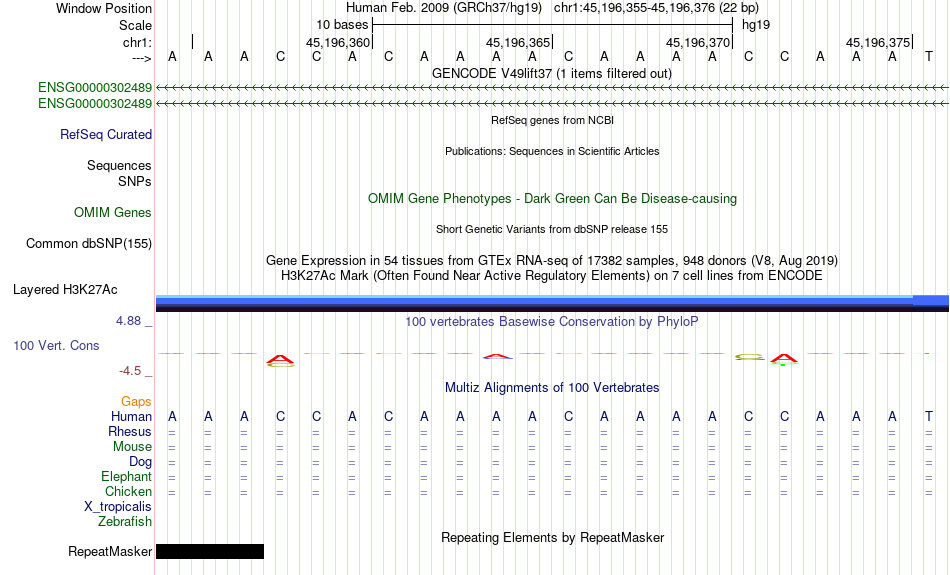Click the SNPs subtrack label
The image size is (950, 575).
pyautogui.click(x=135, y=181)
